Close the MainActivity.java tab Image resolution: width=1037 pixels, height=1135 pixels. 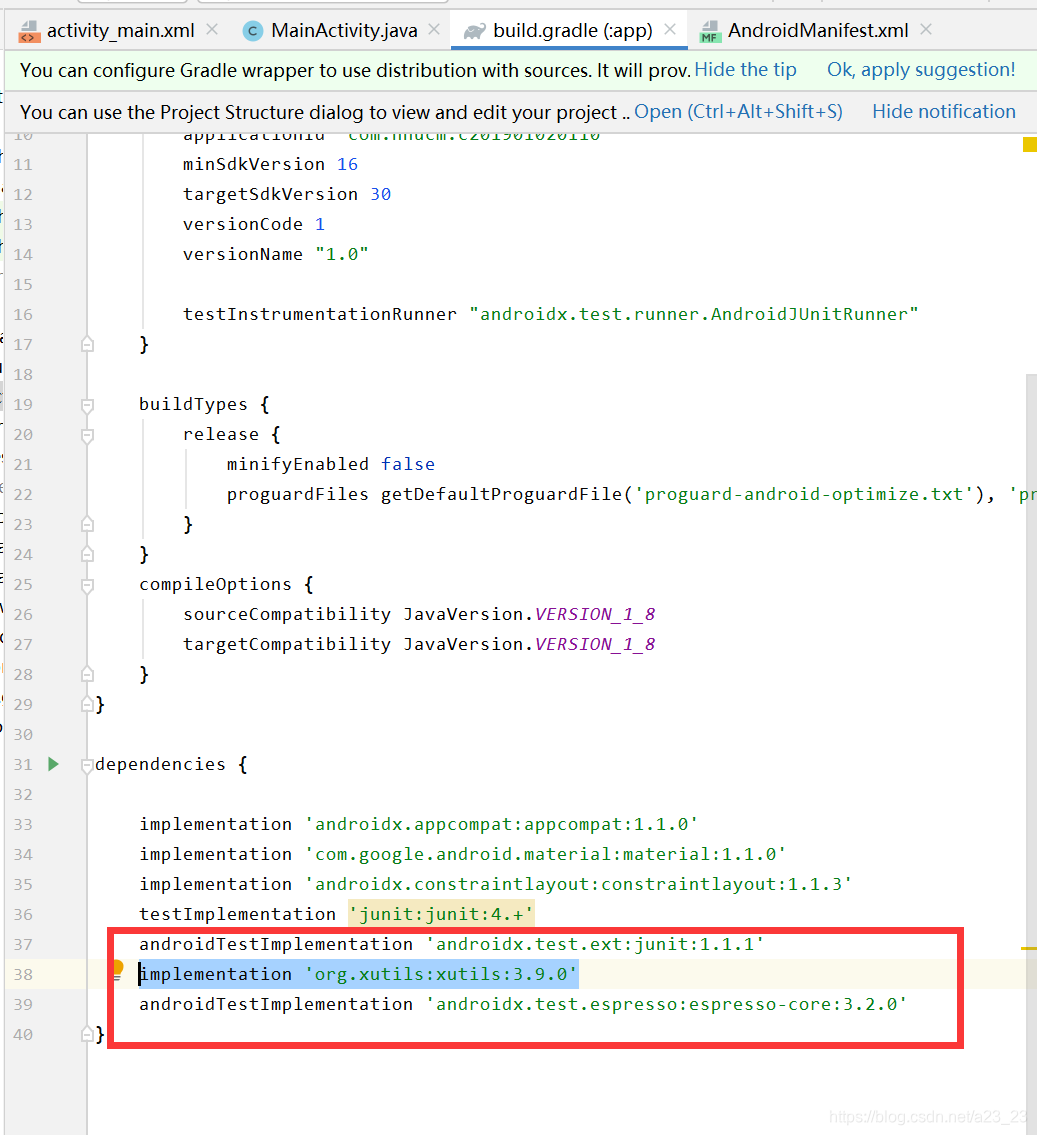[434, 30]
